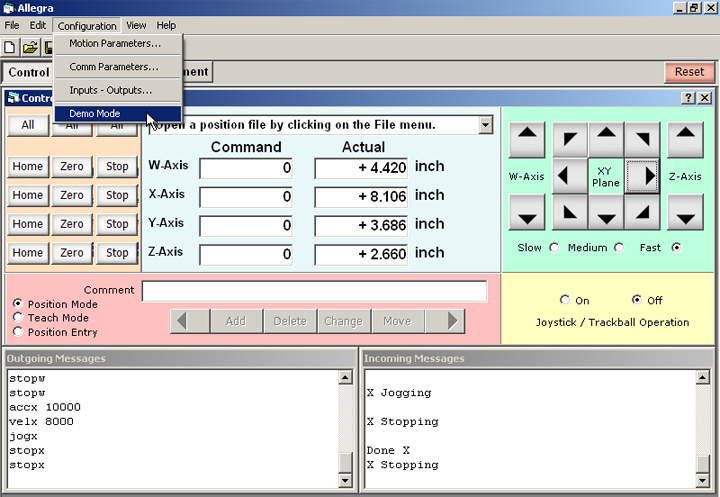Jog W-Axis down arrow button
720x497 pixels.
coord(527,212)
